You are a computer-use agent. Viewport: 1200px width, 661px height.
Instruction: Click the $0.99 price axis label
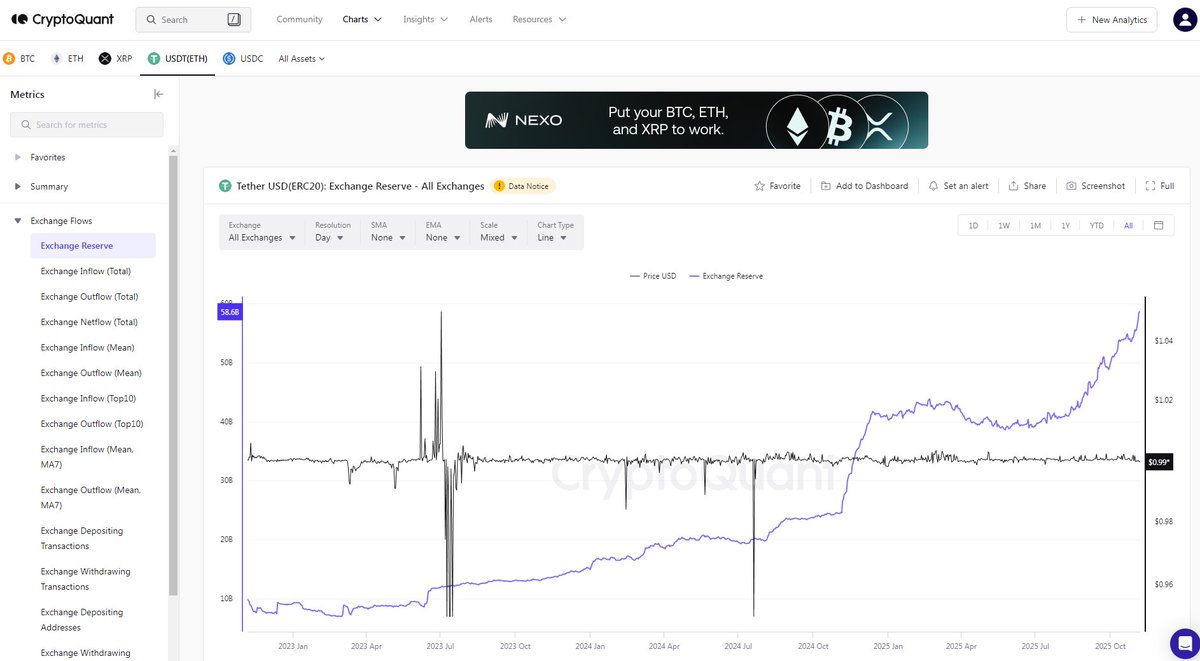(x=1159, y=462)
